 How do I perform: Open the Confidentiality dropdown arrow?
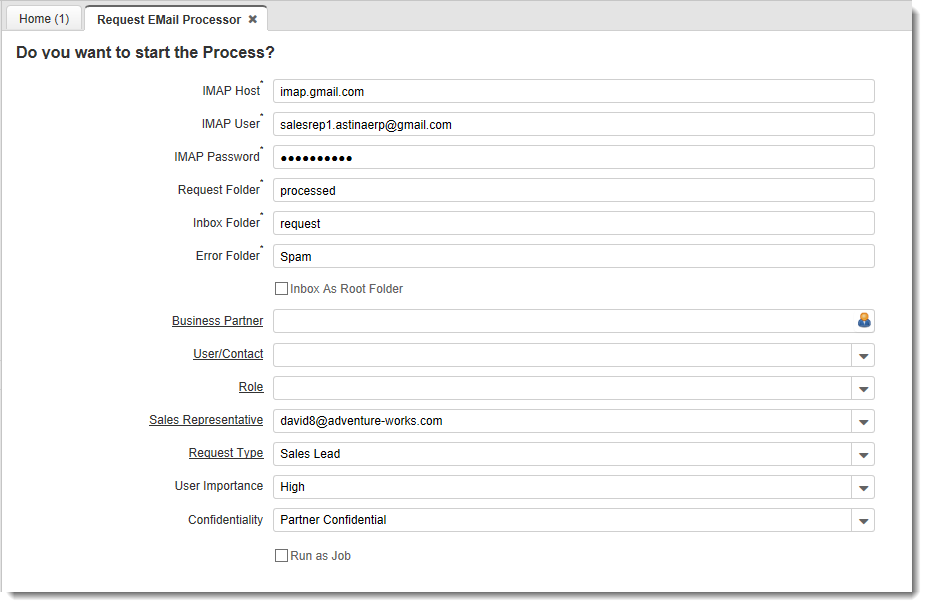(x=863, y=520)
